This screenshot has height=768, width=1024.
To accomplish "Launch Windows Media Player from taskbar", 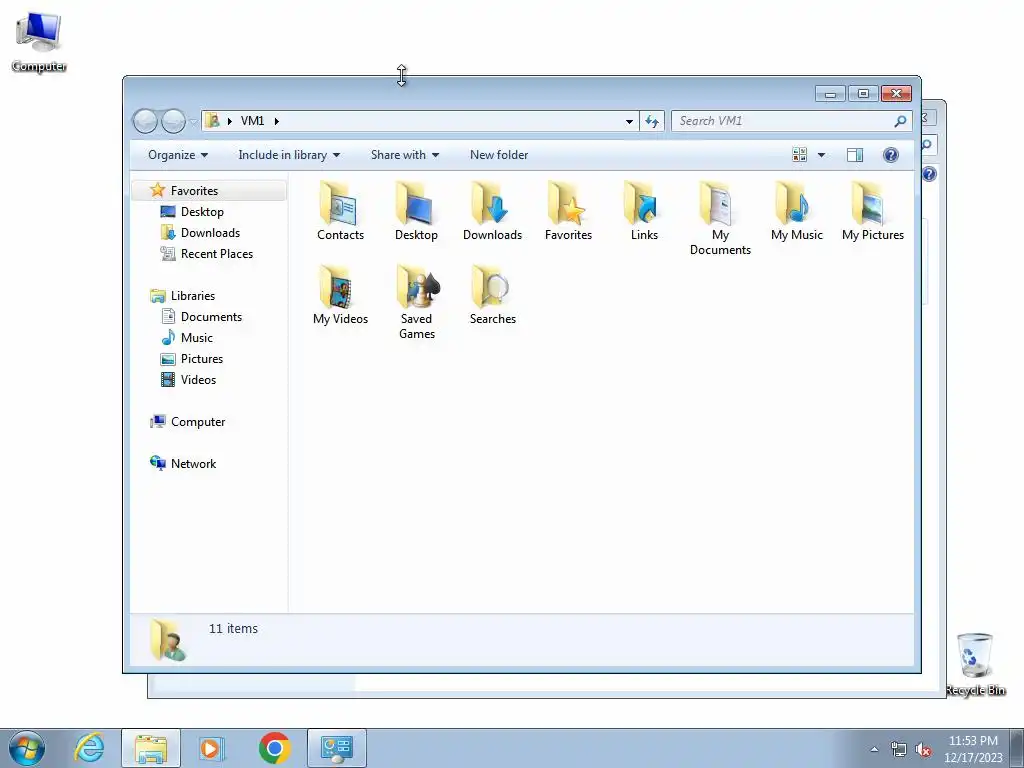I will point(211,748).
